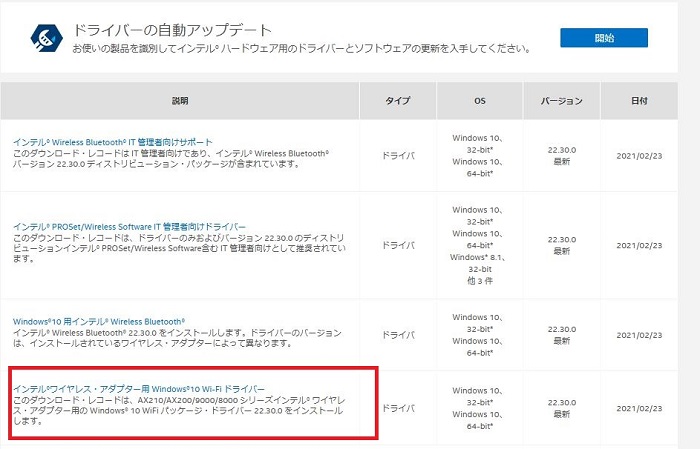Click the AX210/AX200/9000/8000 description text
Screen dimensions: 700x449
point(179,411)
